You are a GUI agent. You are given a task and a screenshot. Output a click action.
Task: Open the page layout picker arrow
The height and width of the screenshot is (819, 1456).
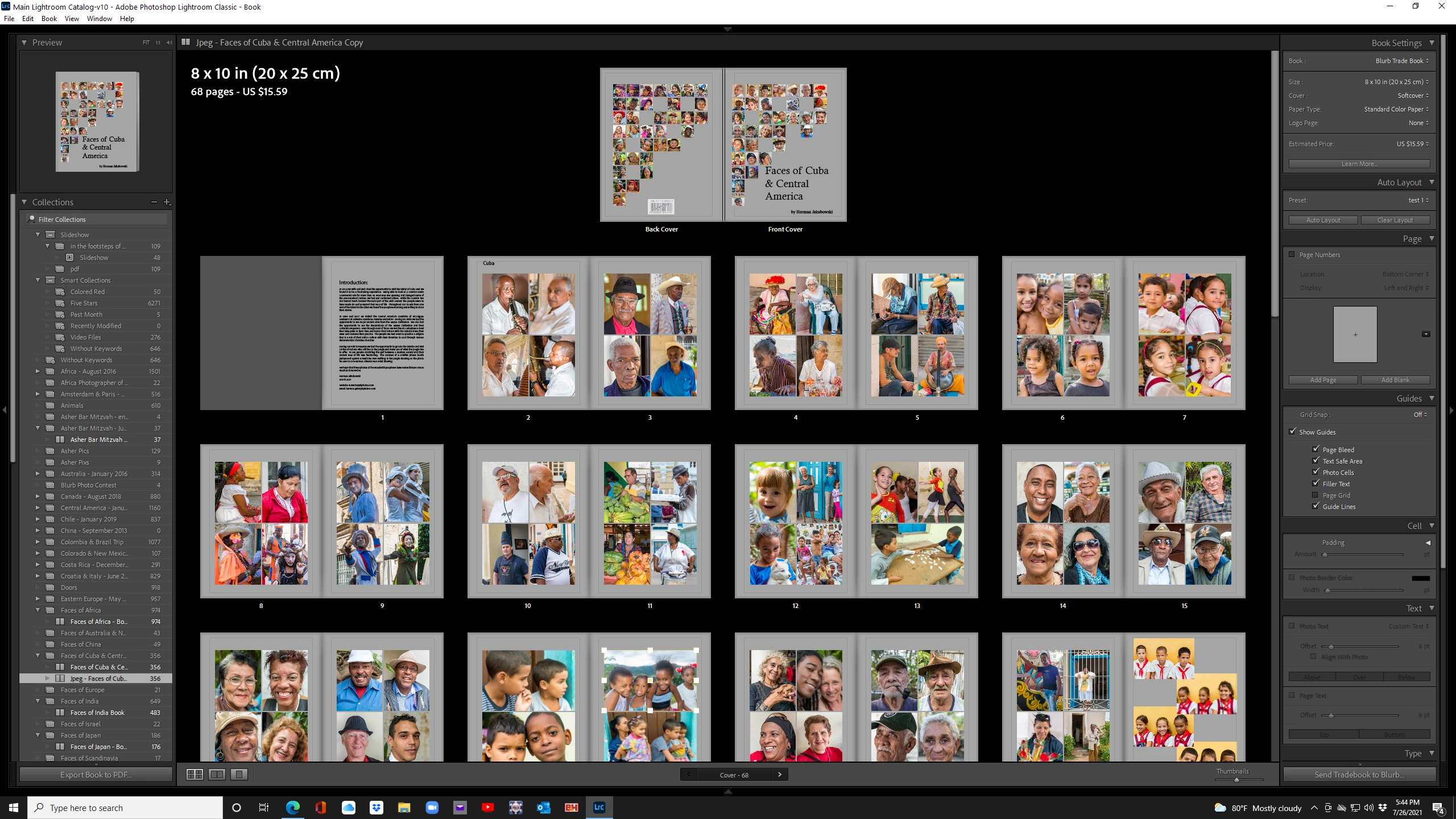(x=1425, y=334)
